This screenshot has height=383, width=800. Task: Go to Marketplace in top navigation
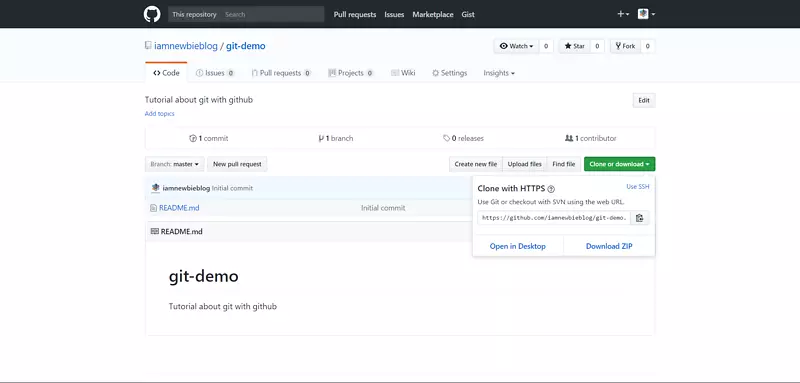433,15
